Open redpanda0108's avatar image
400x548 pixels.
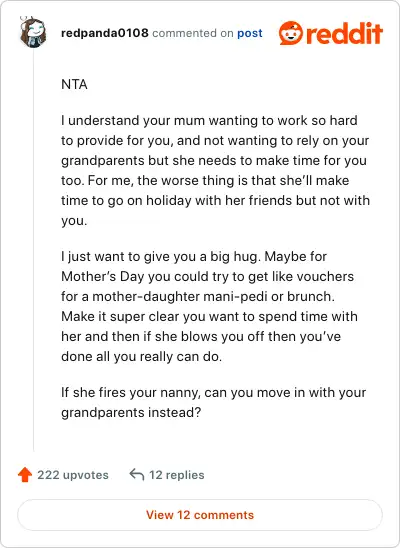[32, 33]
